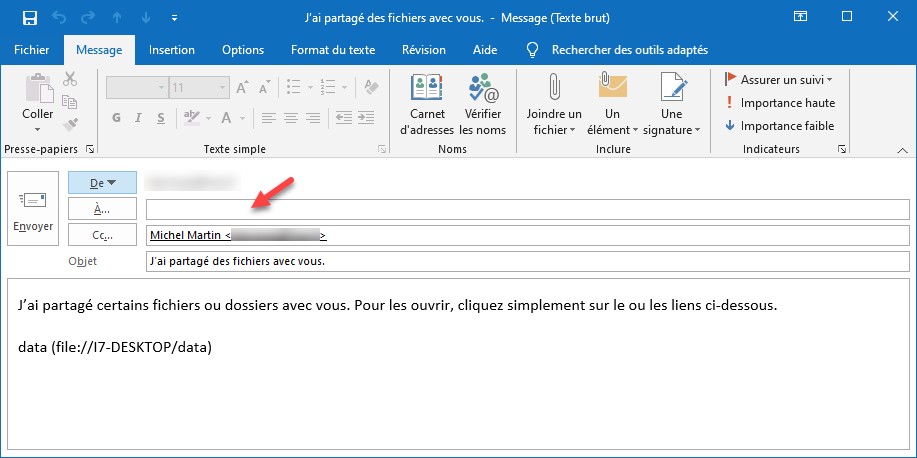
Task: Click the À... recipients button
Action: 102,209
